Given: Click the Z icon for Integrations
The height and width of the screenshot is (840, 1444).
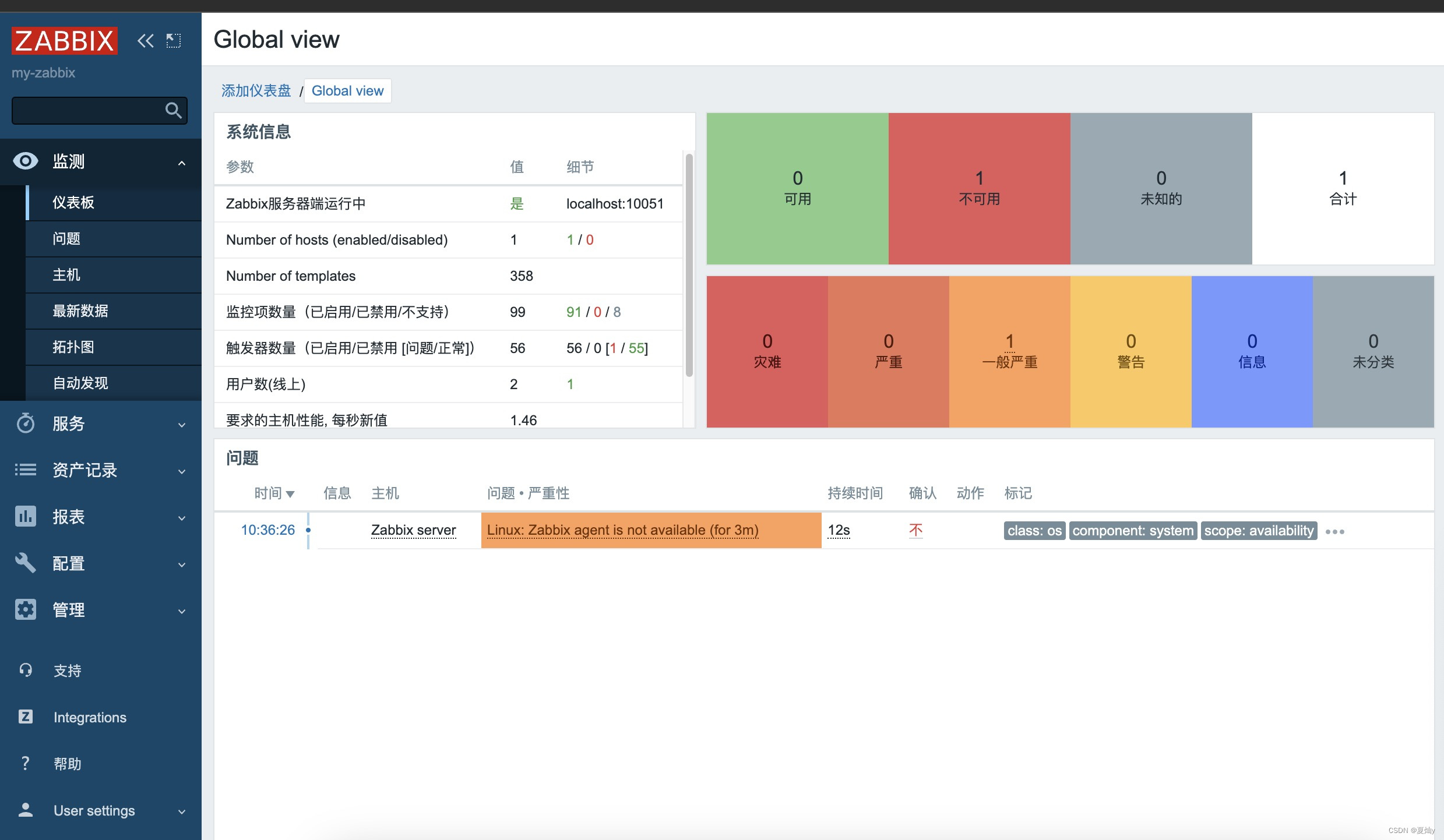Looking at the screenshot, I should click(x=26, y=717).
